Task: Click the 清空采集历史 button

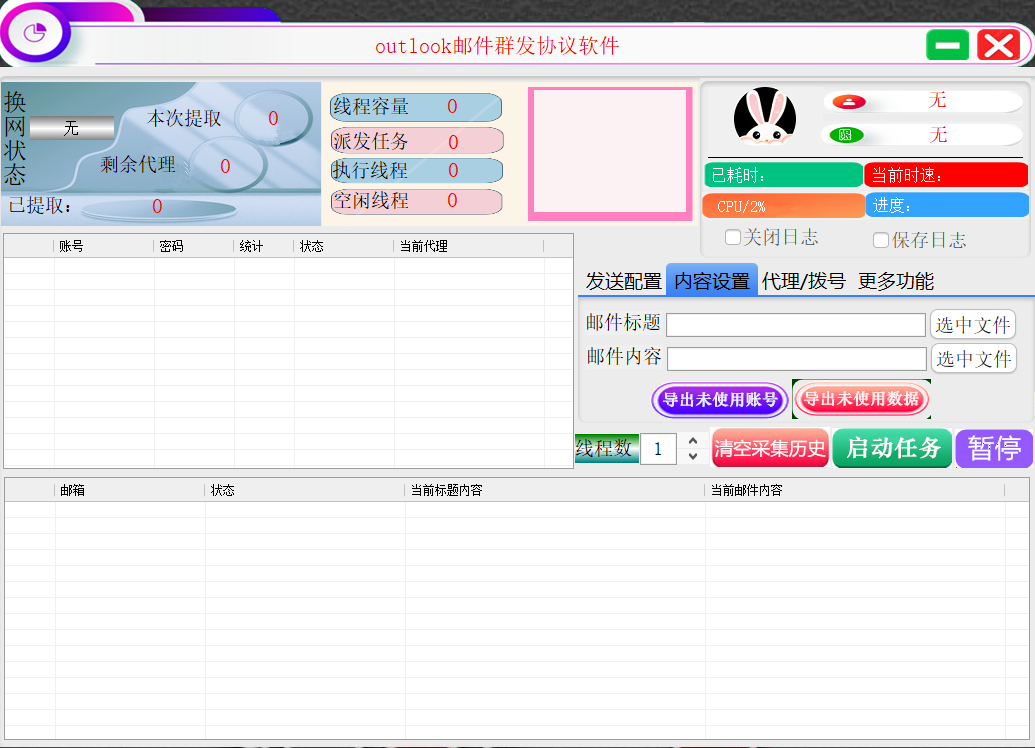Action: (x=770, y=449)
